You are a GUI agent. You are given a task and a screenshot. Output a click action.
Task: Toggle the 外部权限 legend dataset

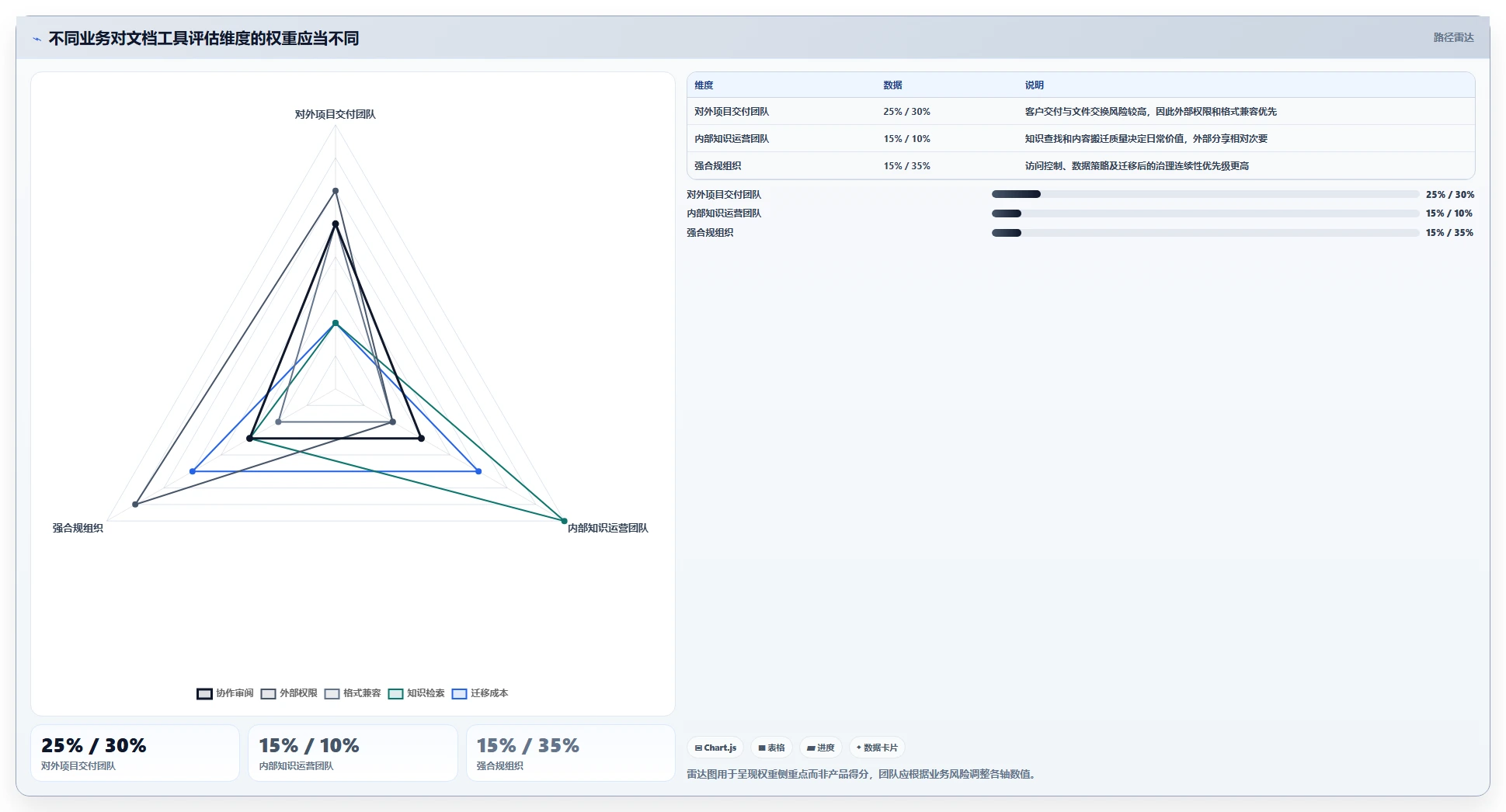289,693
